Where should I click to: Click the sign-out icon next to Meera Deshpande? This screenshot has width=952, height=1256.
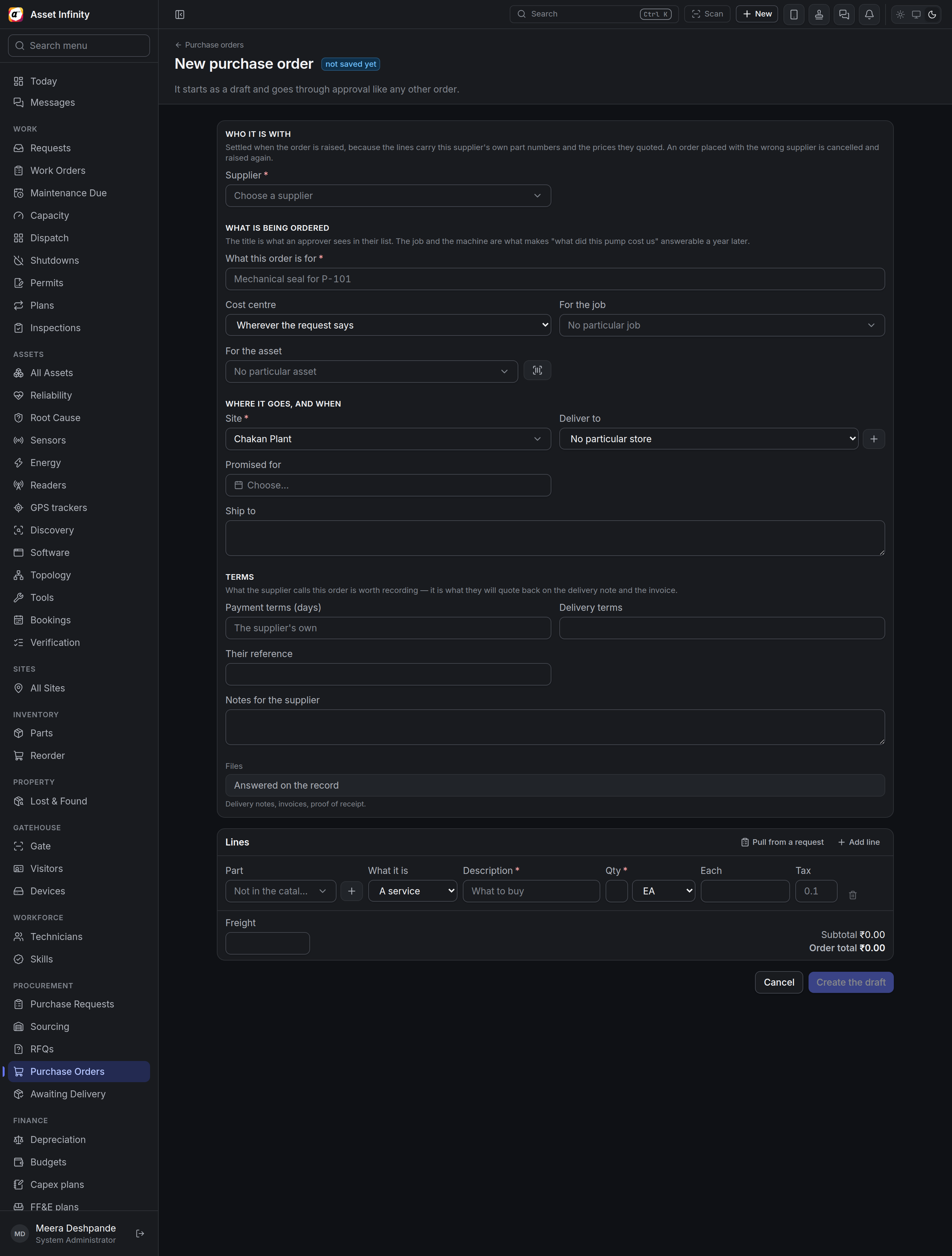(x=140, y=1233)
